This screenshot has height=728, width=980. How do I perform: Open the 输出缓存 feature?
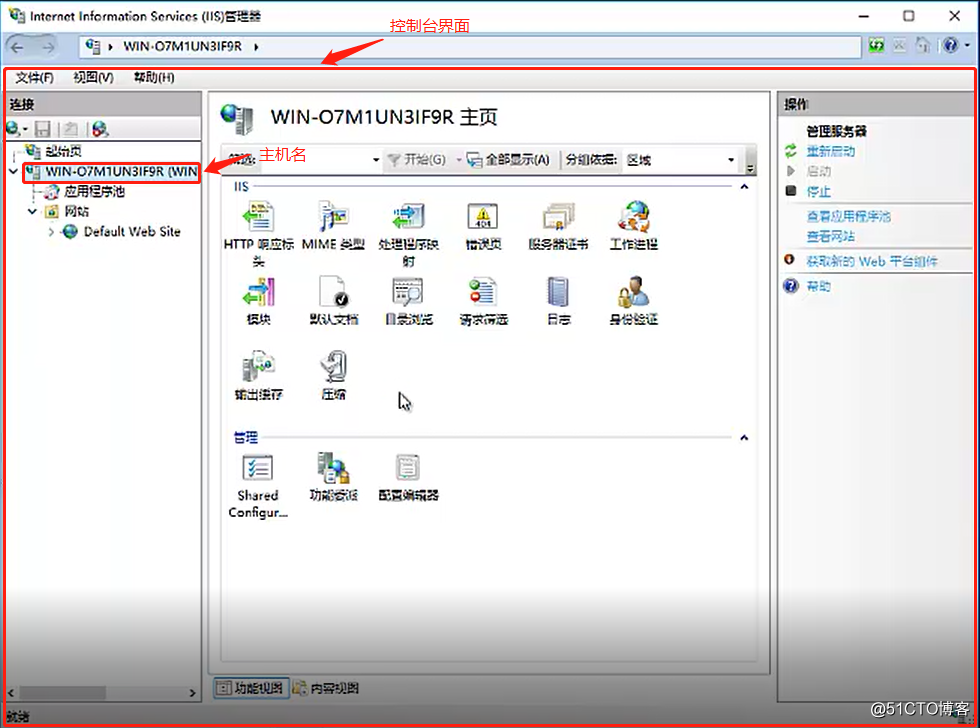(259, 375)
